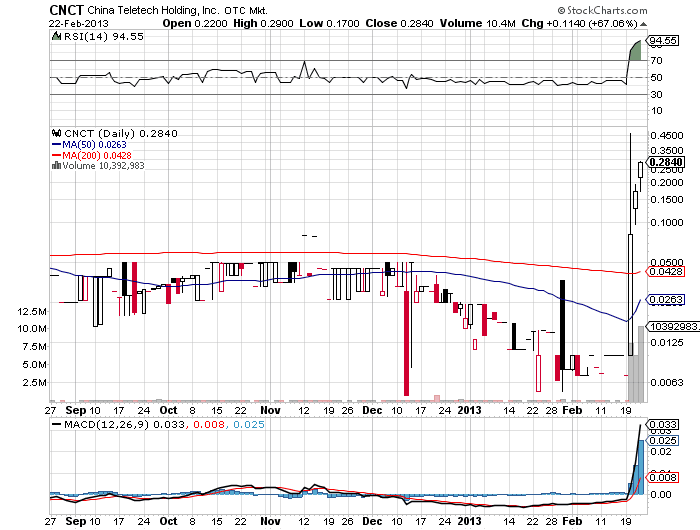The width and height of the screenshot is (700, 530).
Task: Click the 2013 label on price chart axis
Action: (470, 410)
